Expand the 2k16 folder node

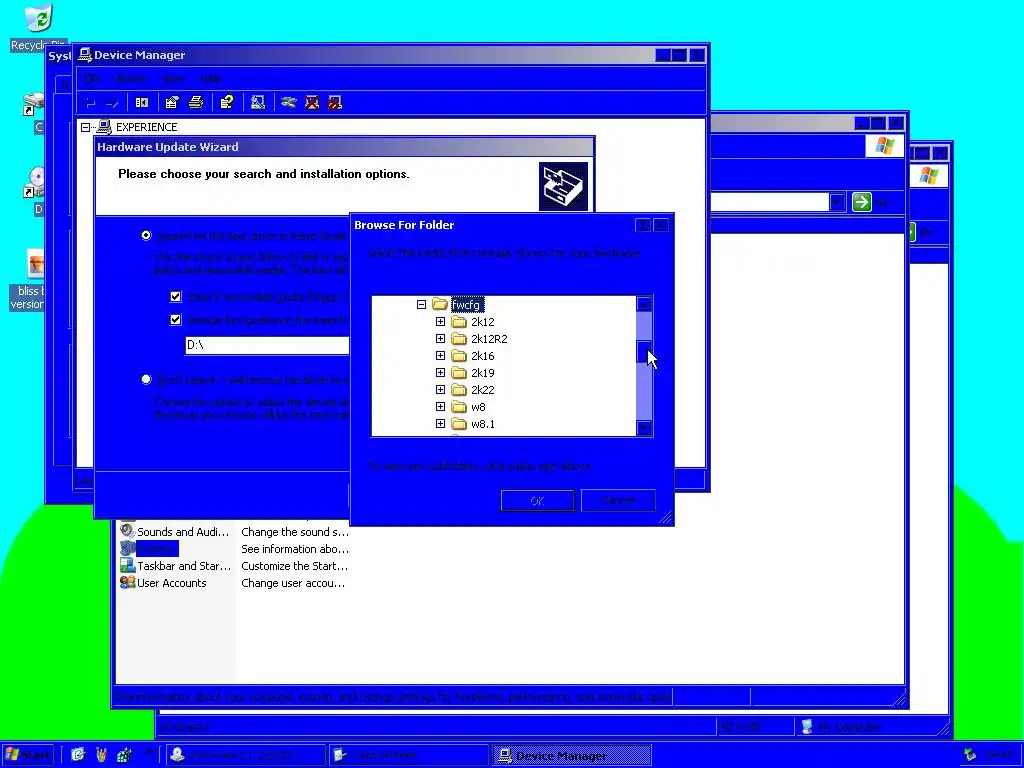pyautogui.click(x=440, y=356)
